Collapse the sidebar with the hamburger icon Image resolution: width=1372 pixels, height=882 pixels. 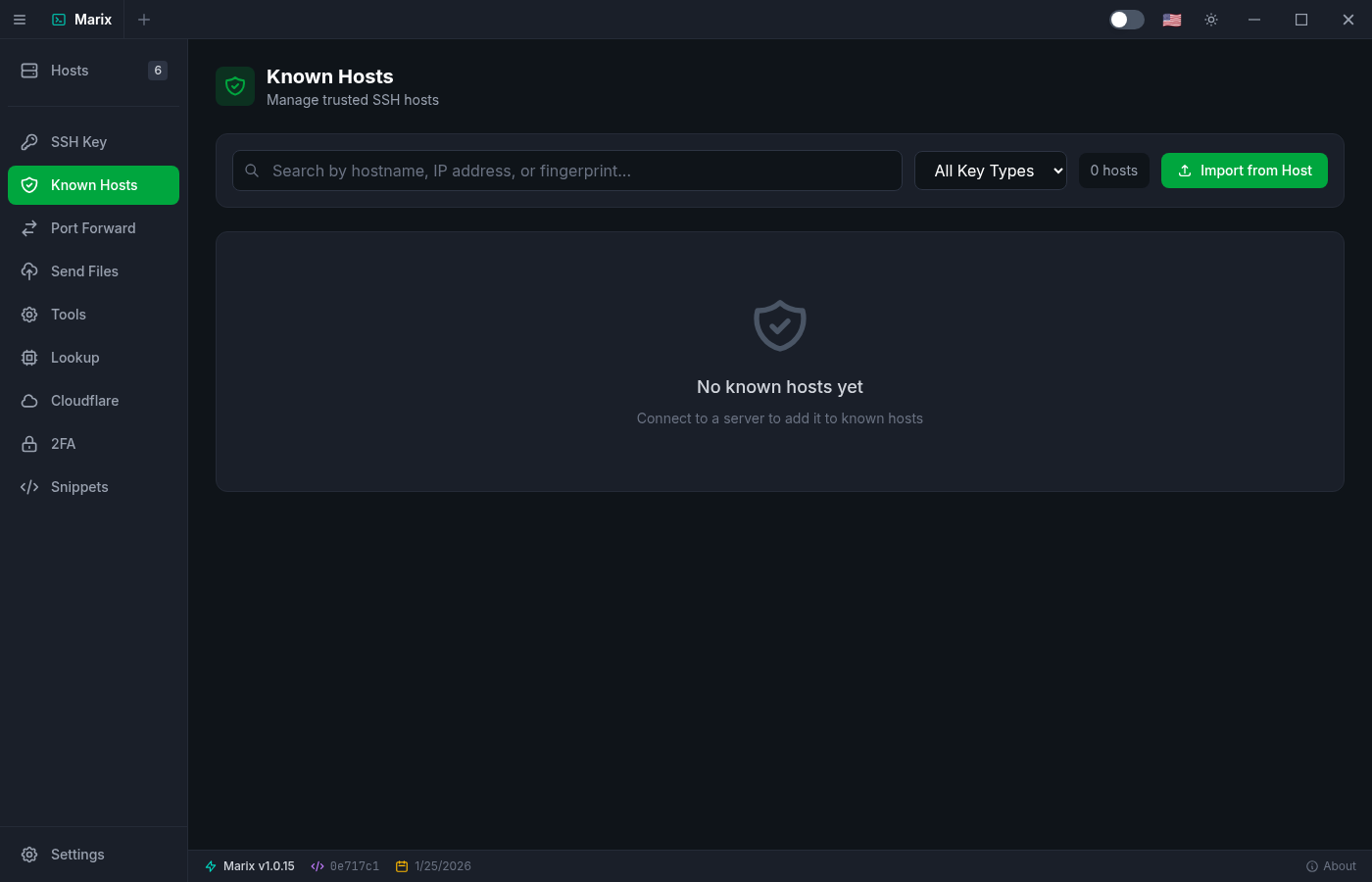[20, 20]
